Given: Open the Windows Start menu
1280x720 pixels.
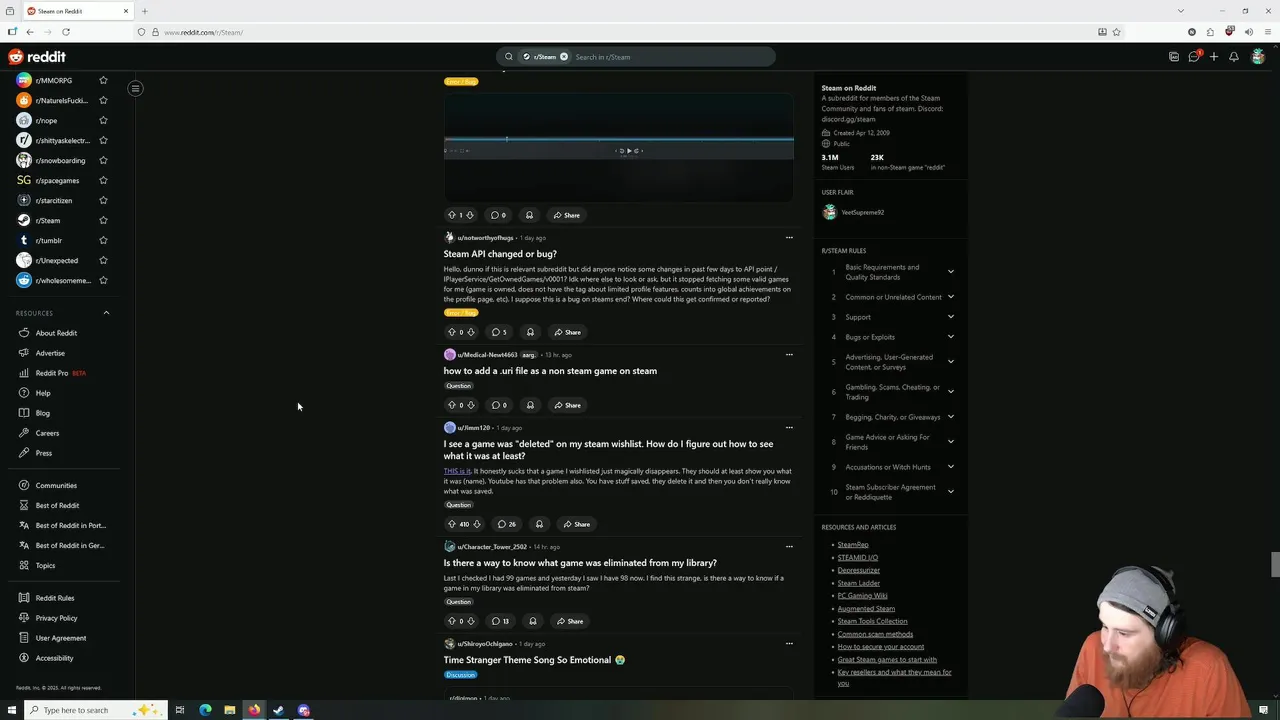Looking at the screenshot, I should (x=10, y=710).
